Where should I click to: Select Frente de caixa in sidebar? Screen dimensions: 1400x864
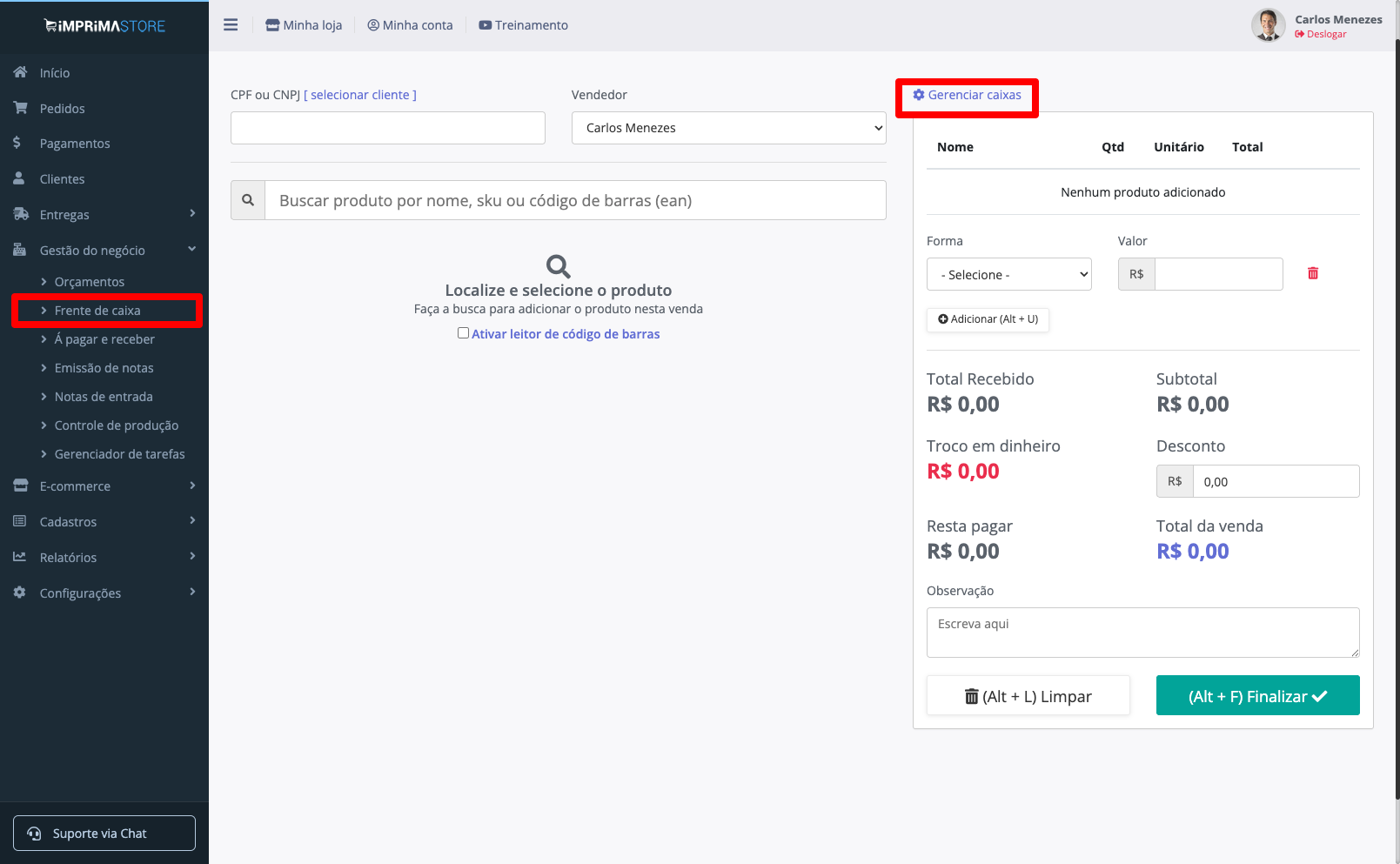click(97, 311)
